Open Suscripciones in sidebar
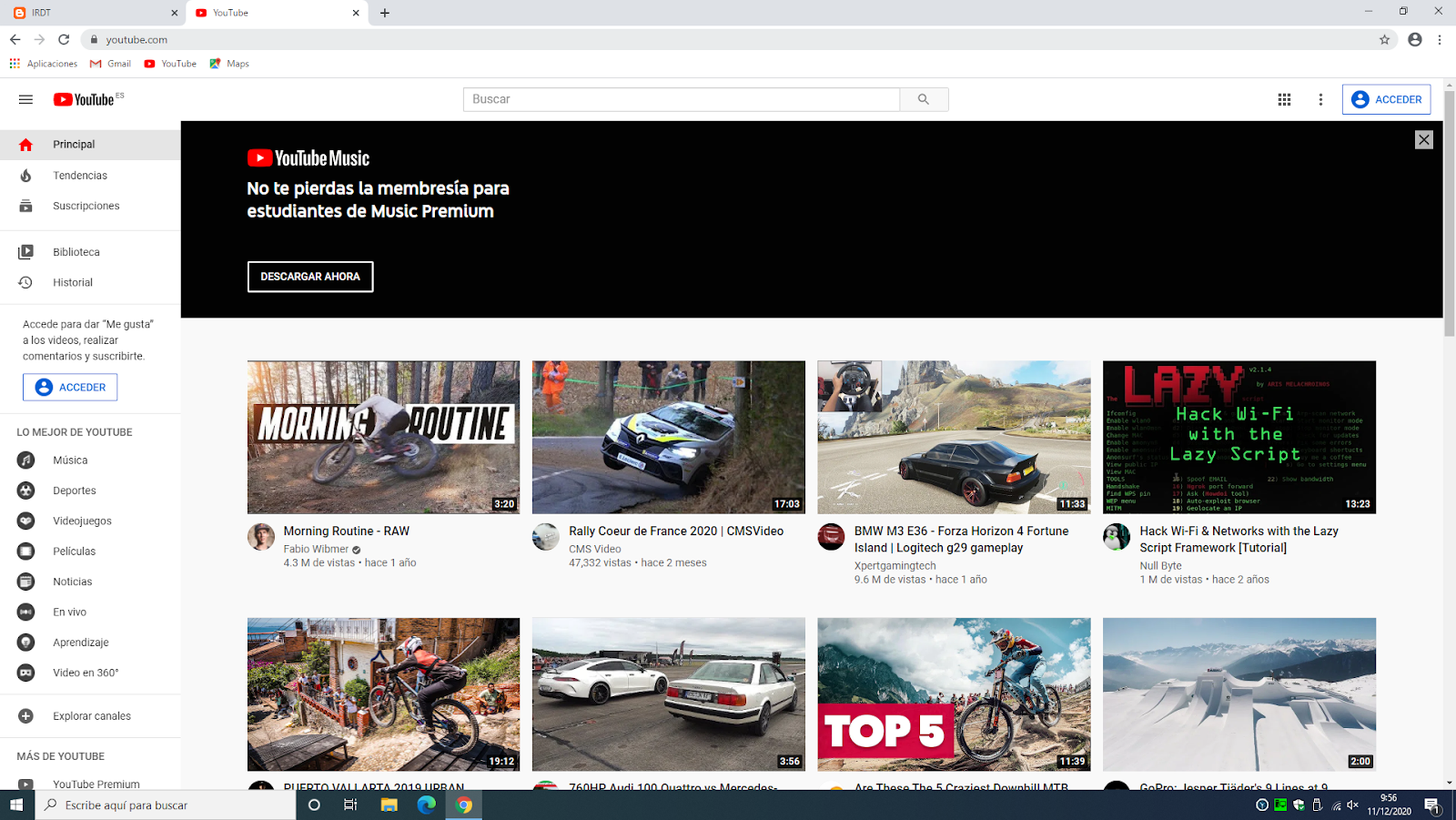This screenshot has height=820, width=1456. 90,206
